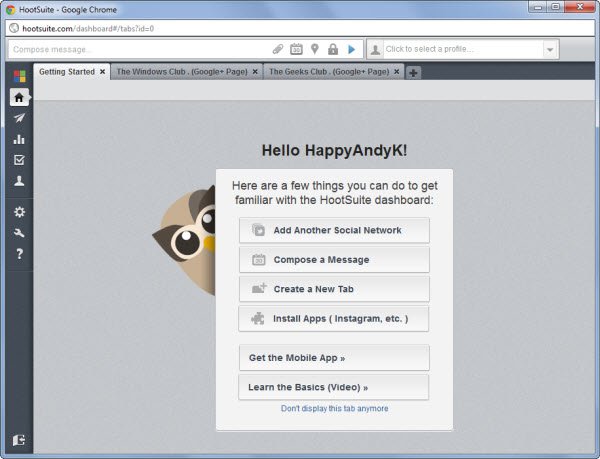This screenshot has width=600, height=459.
Task: Click the blue send arrow icon
Action: click(351, 49)
